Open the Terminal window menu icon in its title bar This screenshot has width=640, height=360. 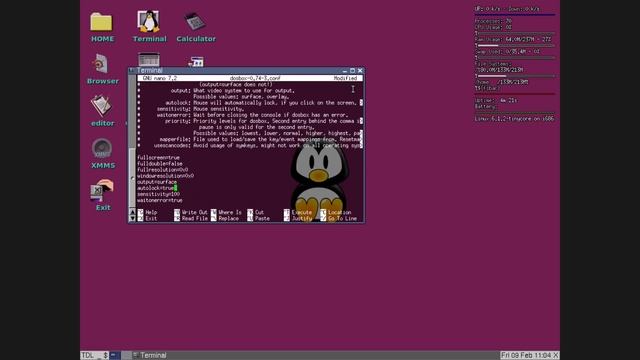point(131,70)
